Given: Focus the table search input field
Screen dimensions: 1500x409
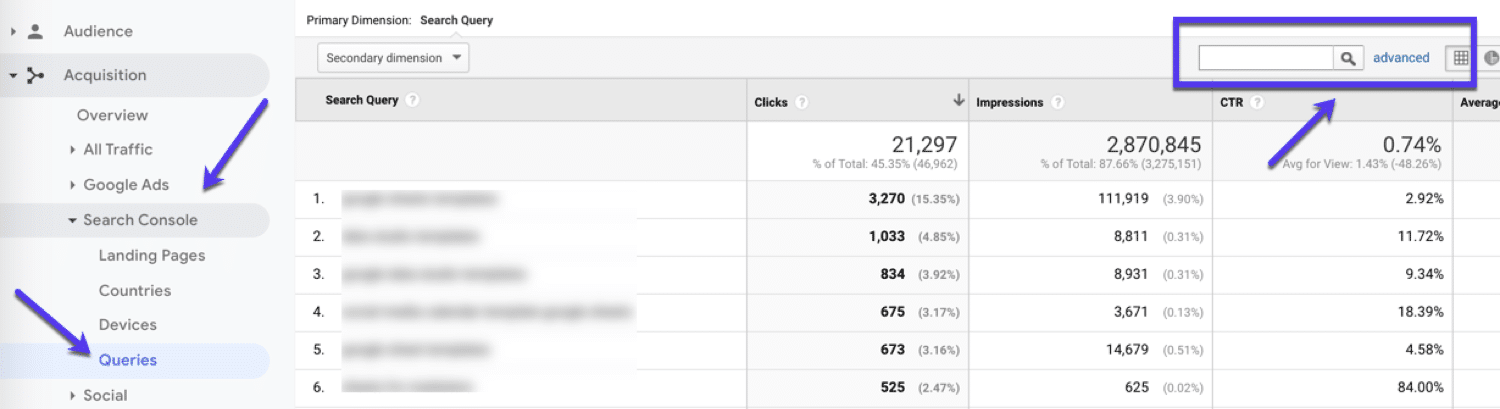Looking at the screenshot, I should pos(1267,58).
